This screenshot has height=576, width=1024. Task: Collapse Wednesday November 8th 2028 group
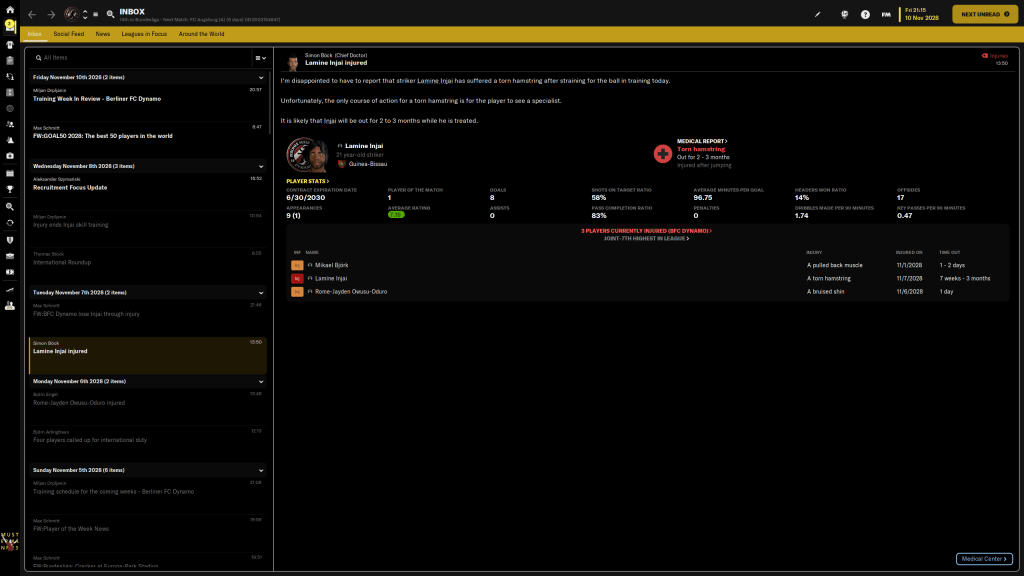click(x=262, y=166)
